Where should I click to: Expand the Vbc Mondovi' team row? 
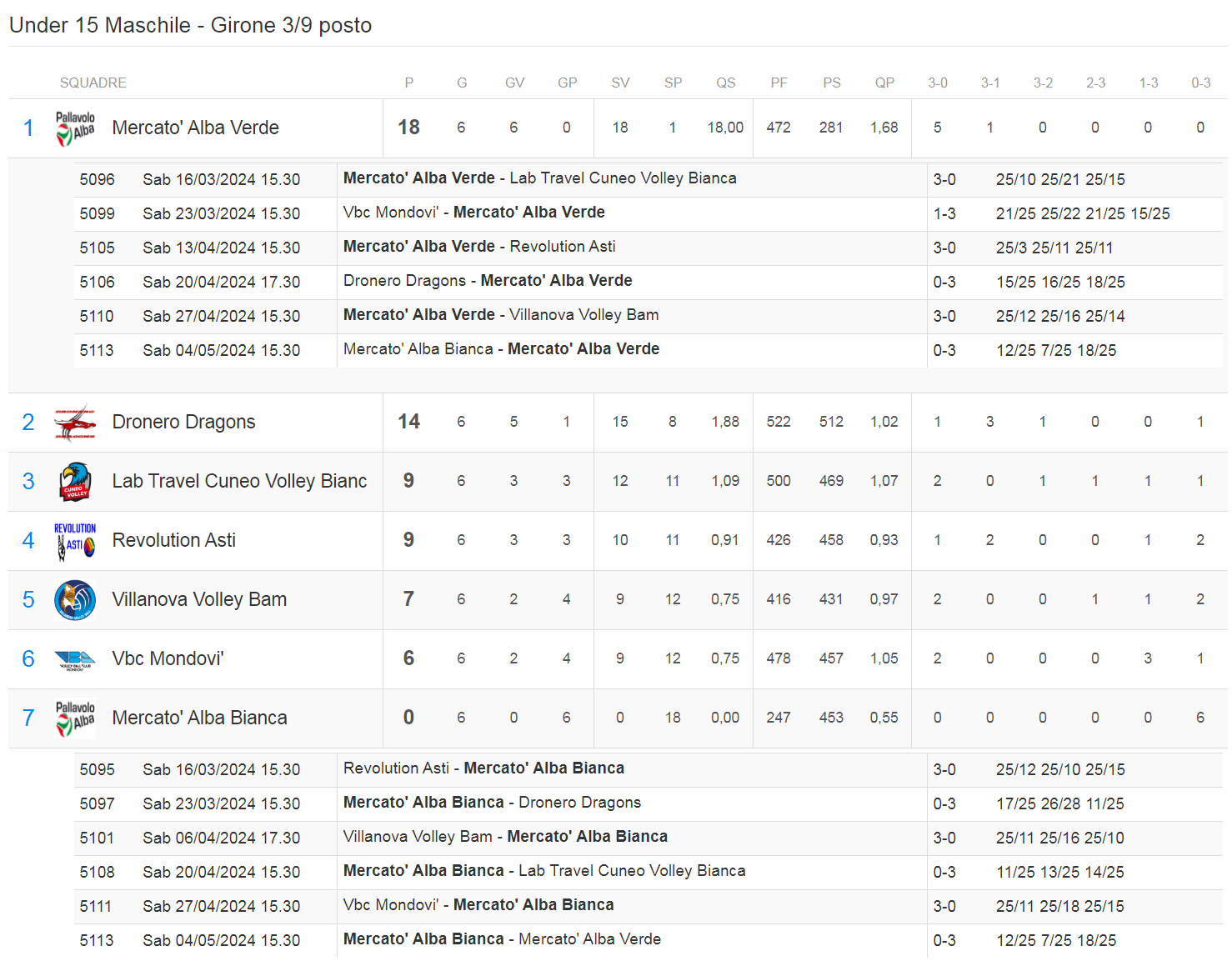click(618, 659)
